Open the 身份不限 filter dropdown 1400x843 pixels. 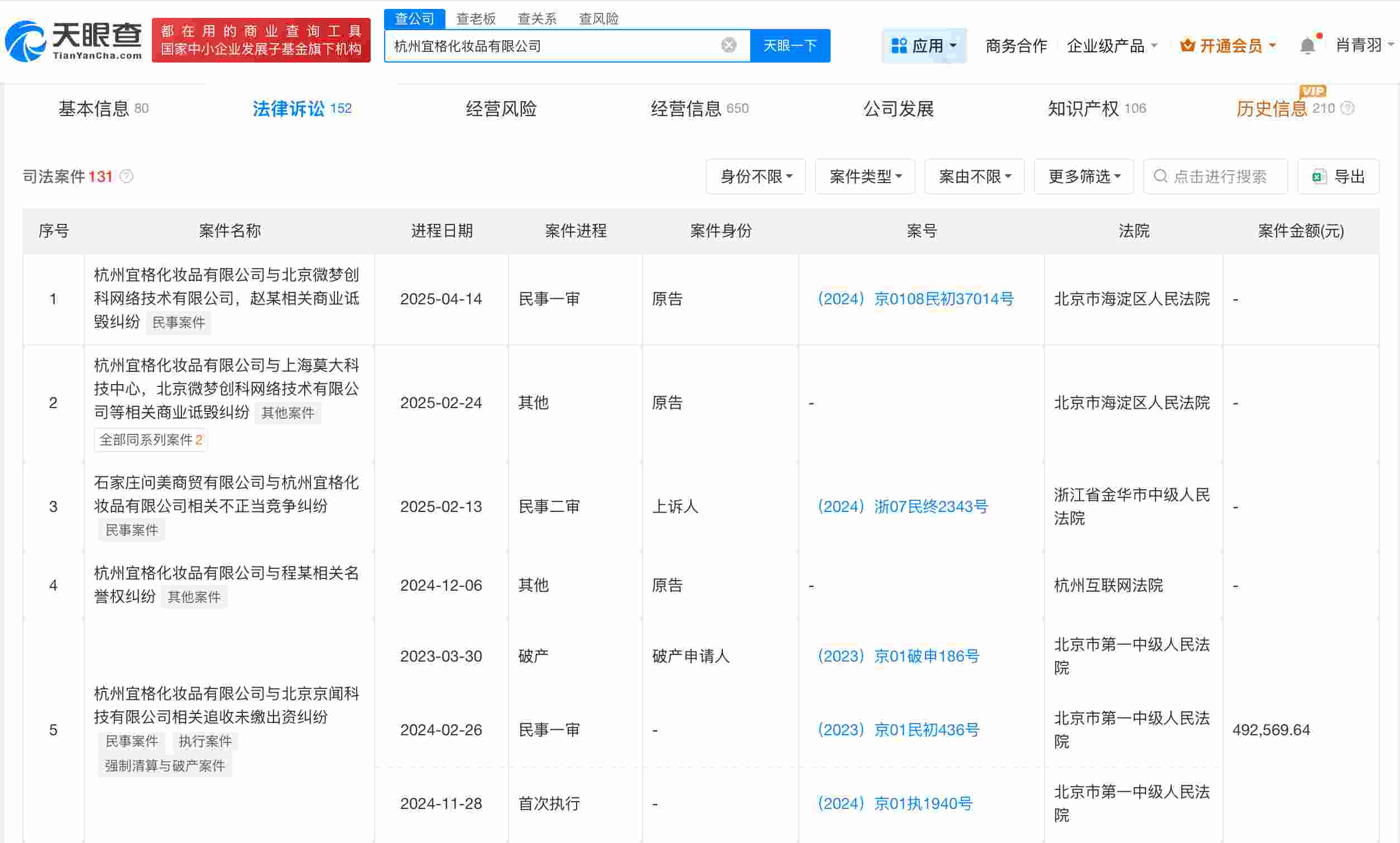755,176
